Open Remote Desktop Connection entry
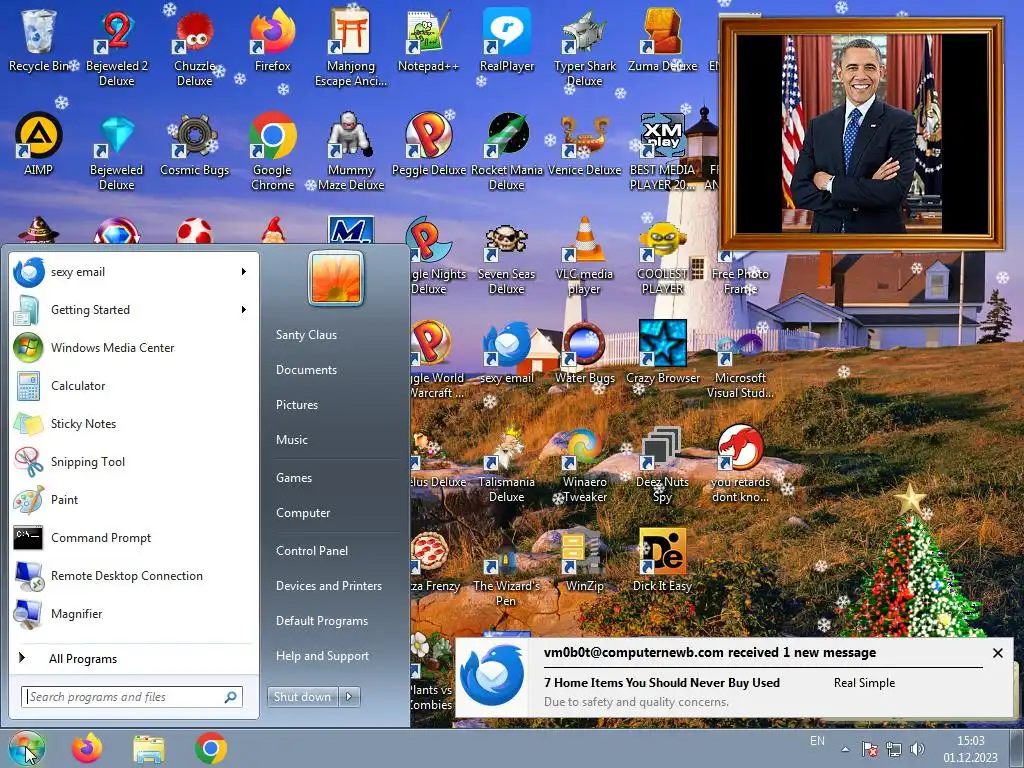Viewport: 1024px width, 768px height. 135,575
